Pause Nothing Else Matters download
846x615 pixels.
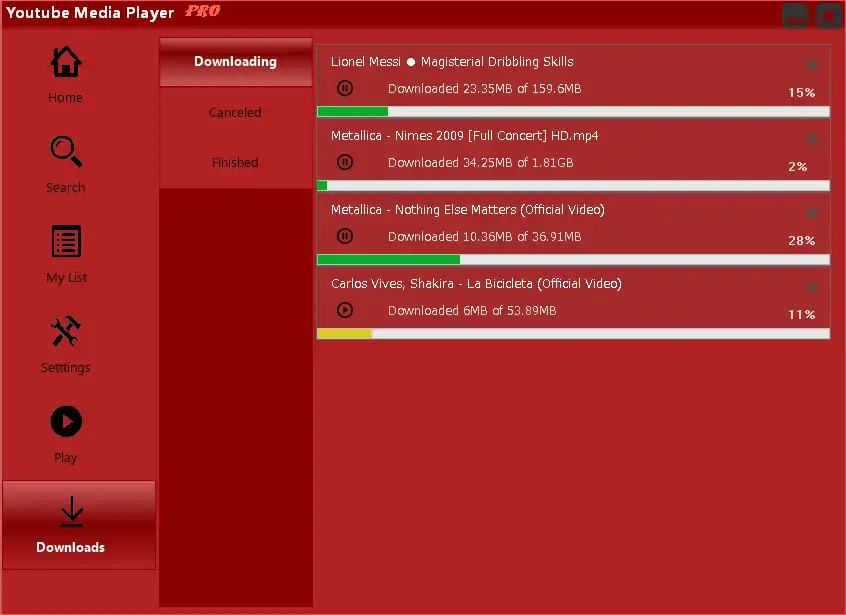click(345, 236)
